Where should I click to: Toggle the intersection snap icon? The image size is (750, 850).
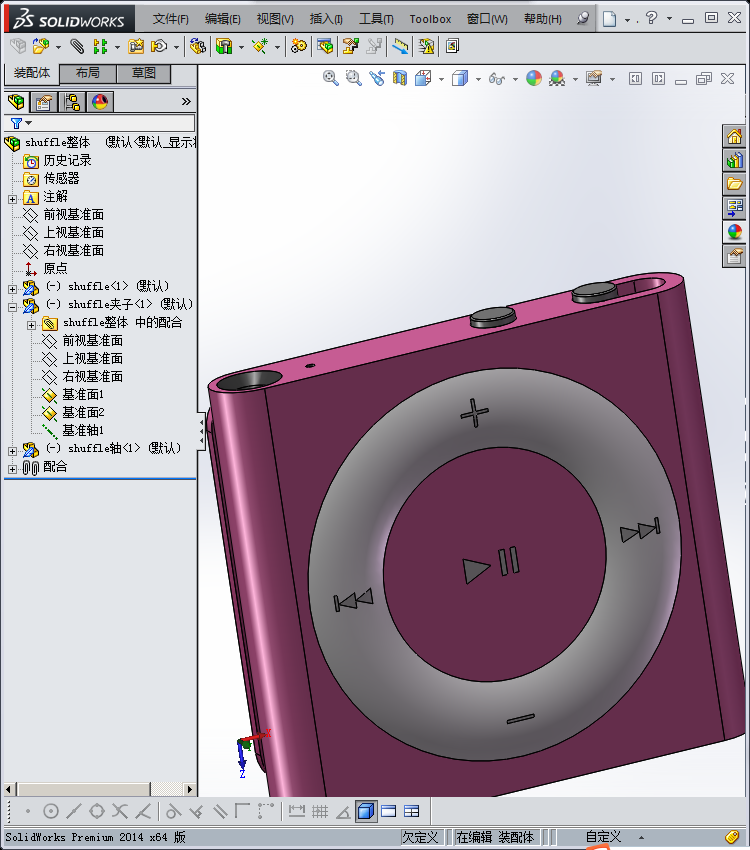tap(120, 811)
